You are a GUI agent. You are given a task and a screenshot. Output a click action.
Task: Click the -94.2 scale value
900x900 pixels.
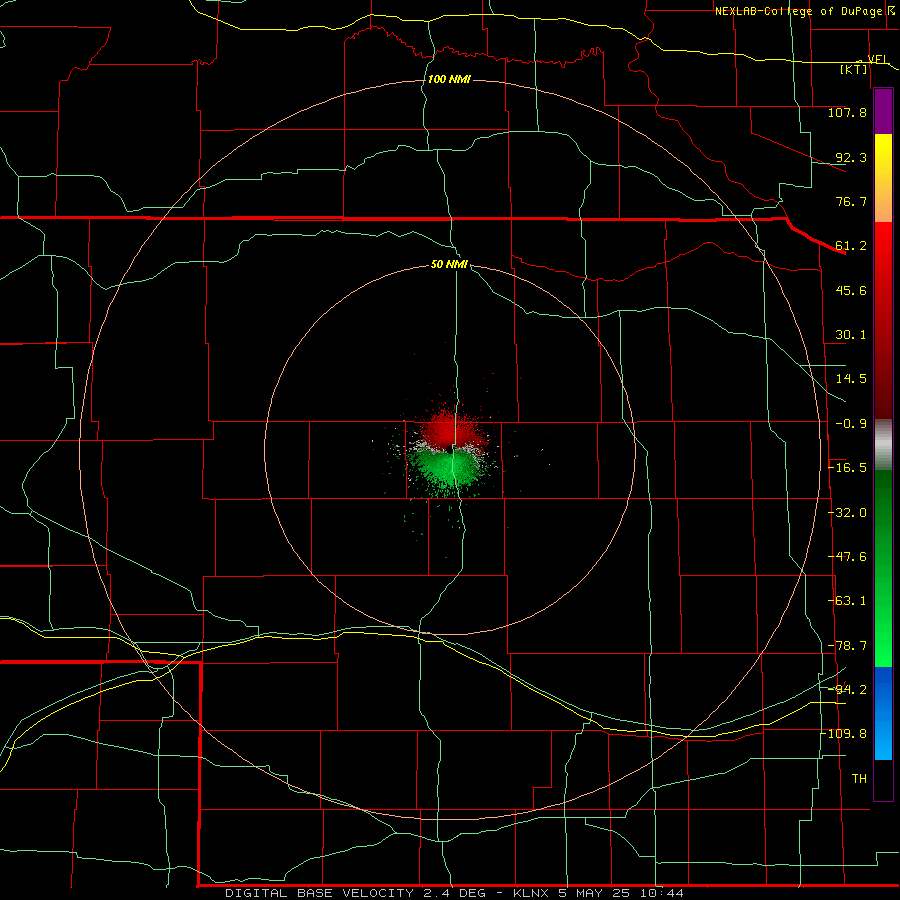coord(847,689)
